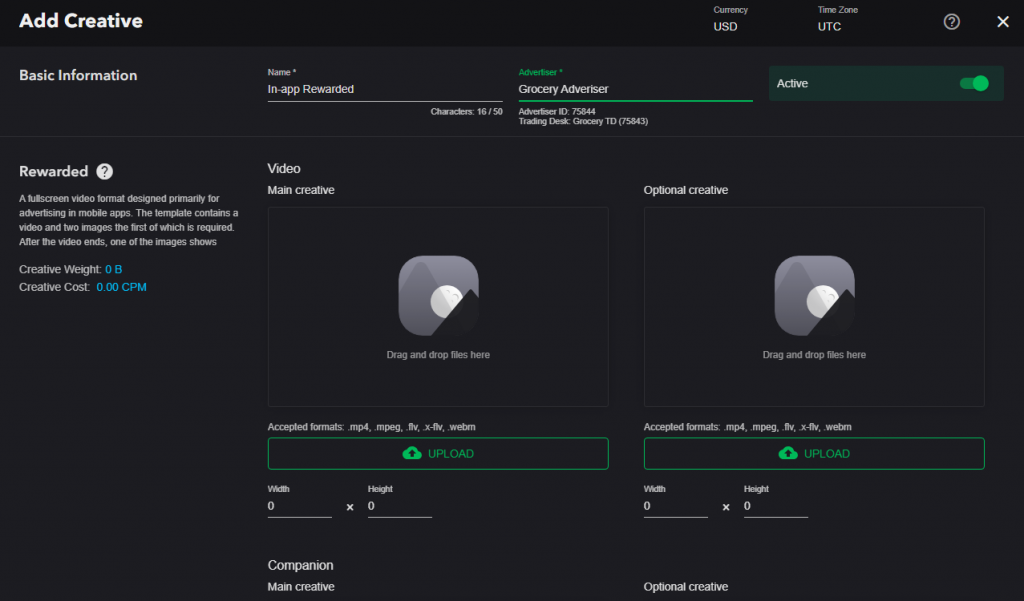
Task: Open the header help question-mark icon
Action: point(951,21)
